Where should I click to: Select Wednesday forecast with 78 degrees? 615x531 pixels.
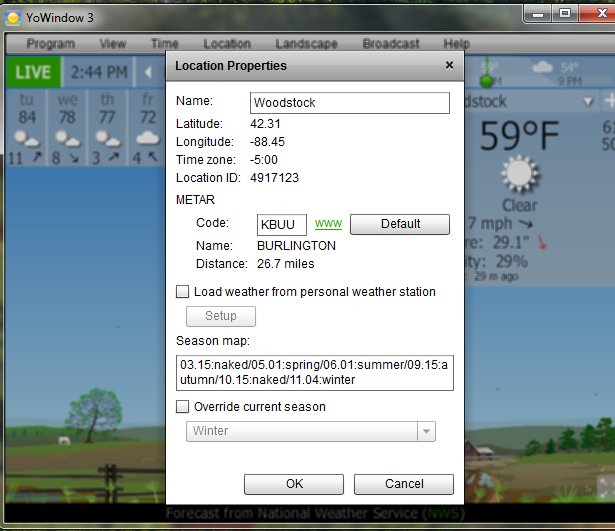67,128
